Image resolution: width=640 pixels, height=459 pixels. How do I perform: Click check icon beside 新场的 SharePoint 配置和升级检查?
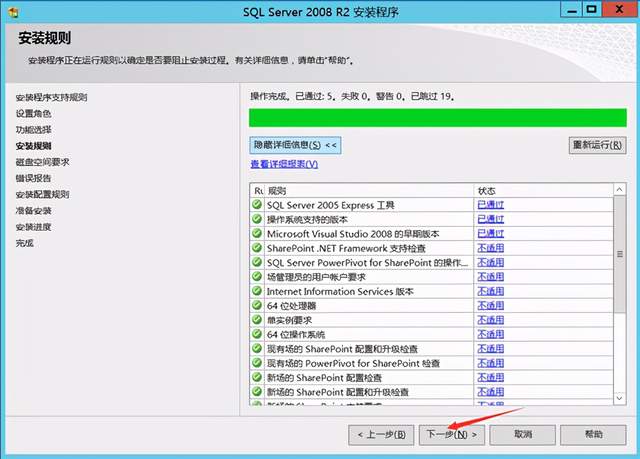coord(257,392)
